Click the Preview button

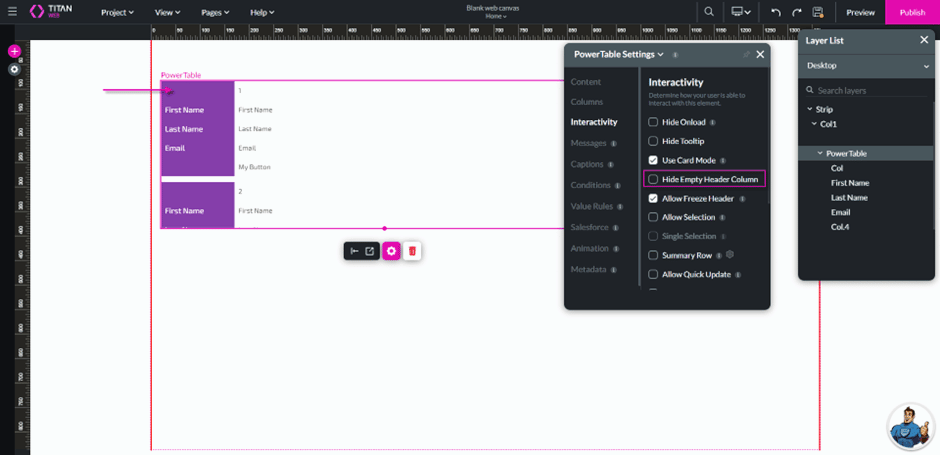click(x=860, y=12)
